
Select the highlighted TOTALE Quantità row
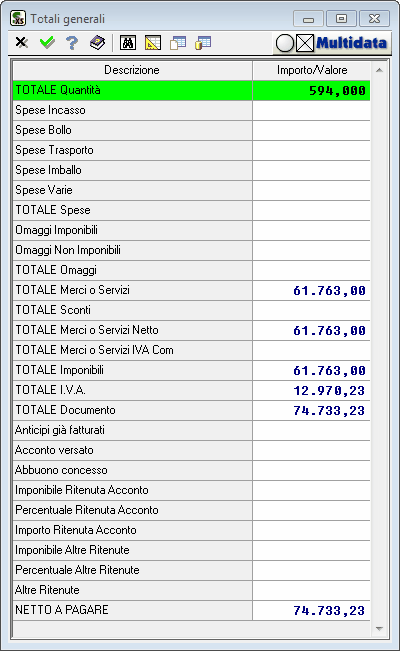(191, 90)
